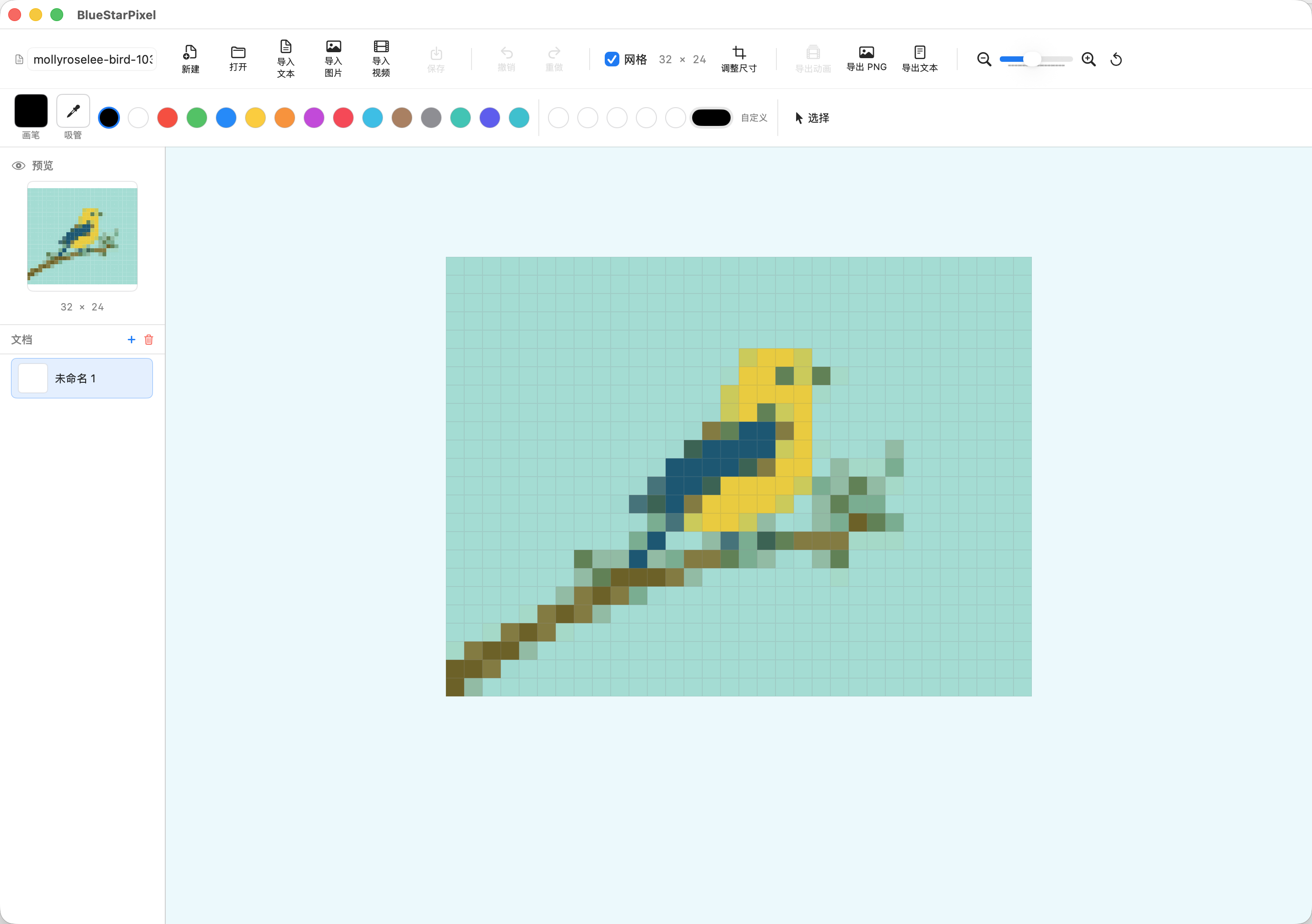Open a file with the folder icon
This screenshot has height=924, width=1312.
click(x=239, y=52)
